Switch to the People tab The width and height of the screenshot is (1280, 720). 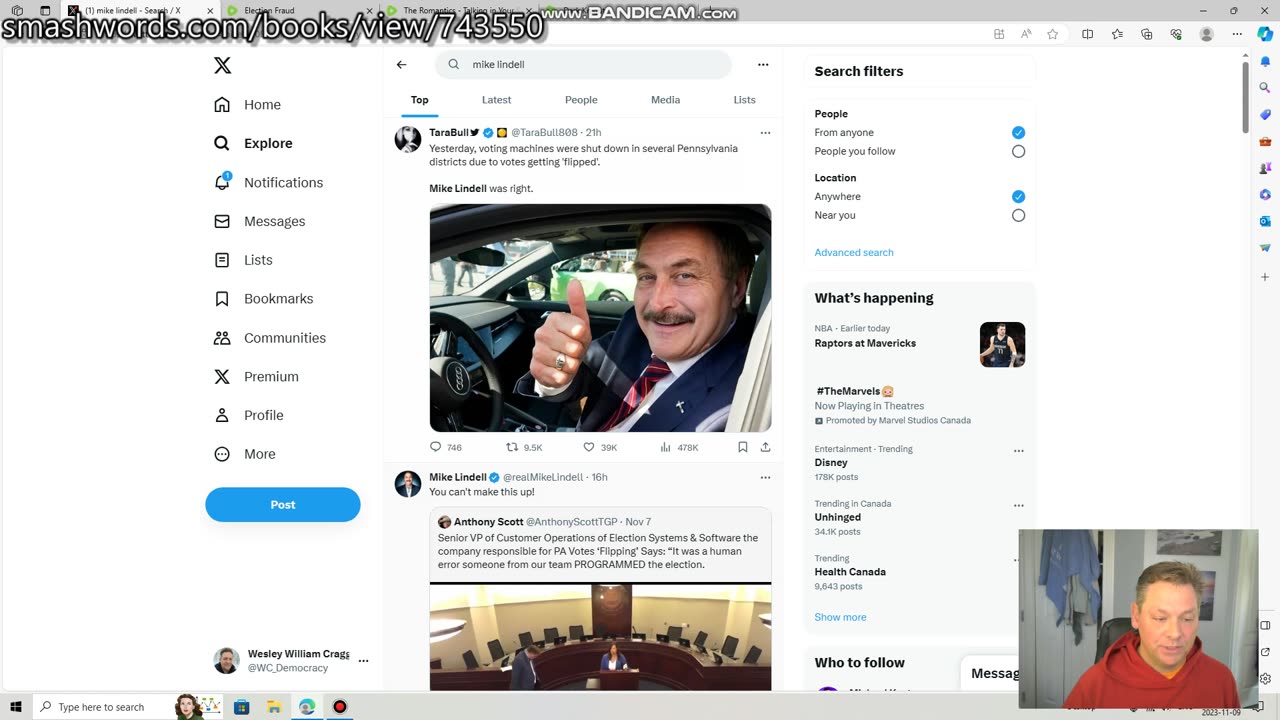click(581, 100)
